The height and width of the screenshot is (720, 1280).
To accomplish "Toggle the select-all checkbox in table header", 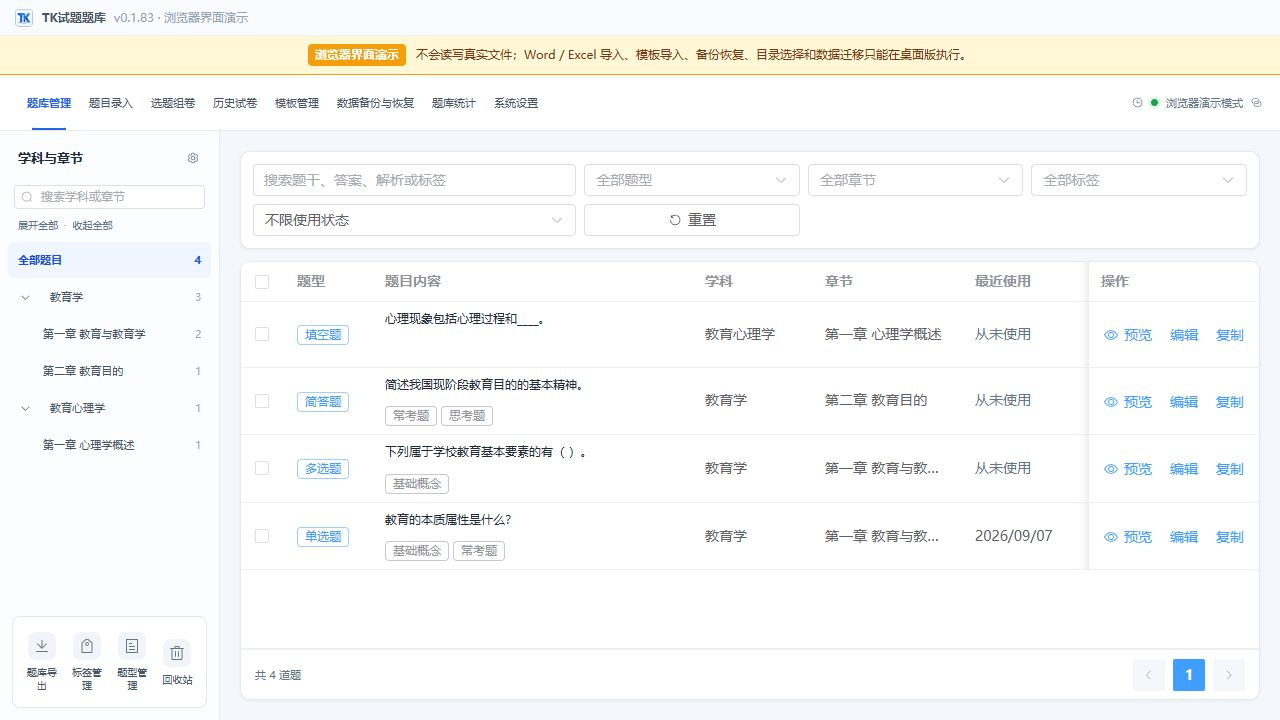I will (x=262, y=282).
